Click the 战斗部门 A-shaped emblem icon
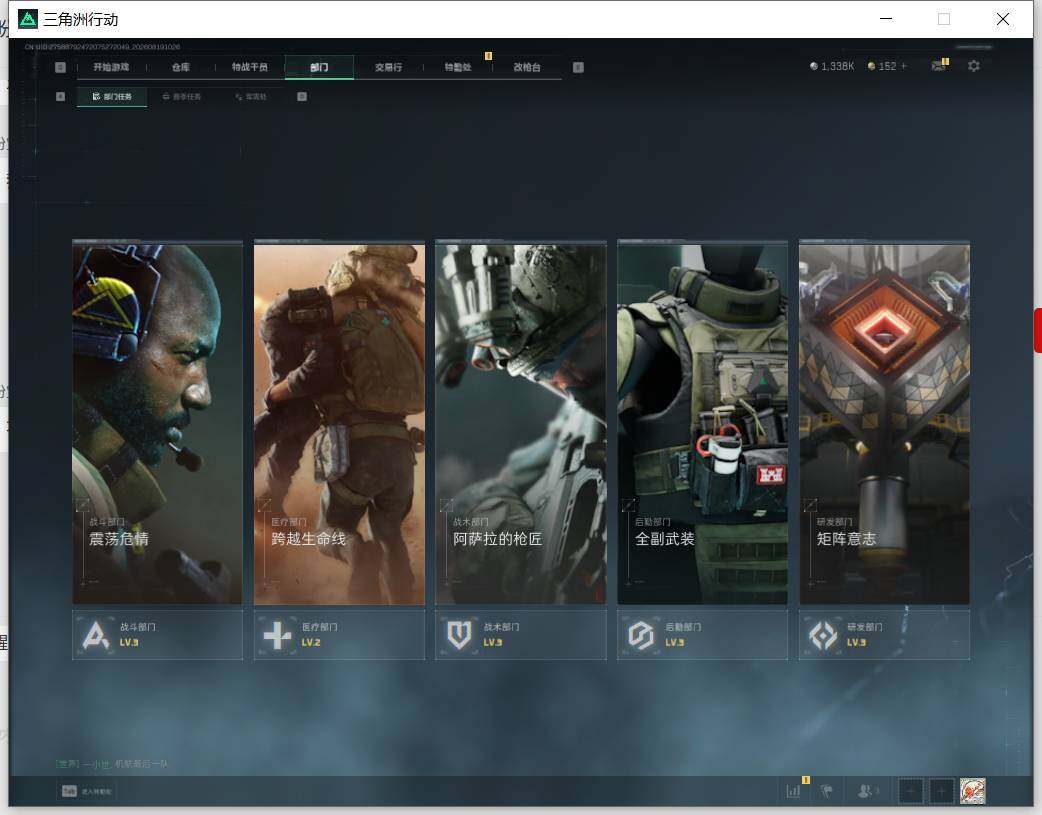Image resolution: width=1042 pixels, height=815 pixels. click(96, 636)
